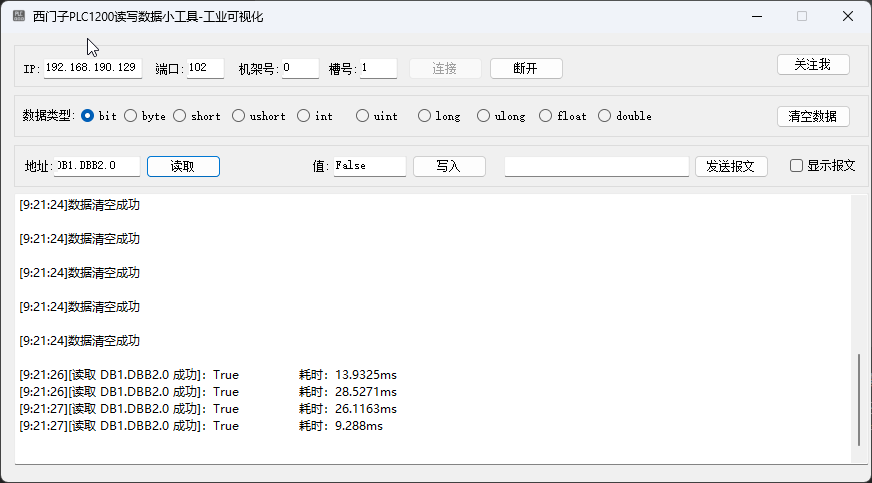
Task: Focus the message text field beside 发送报文
Action: tap(597, 166)
